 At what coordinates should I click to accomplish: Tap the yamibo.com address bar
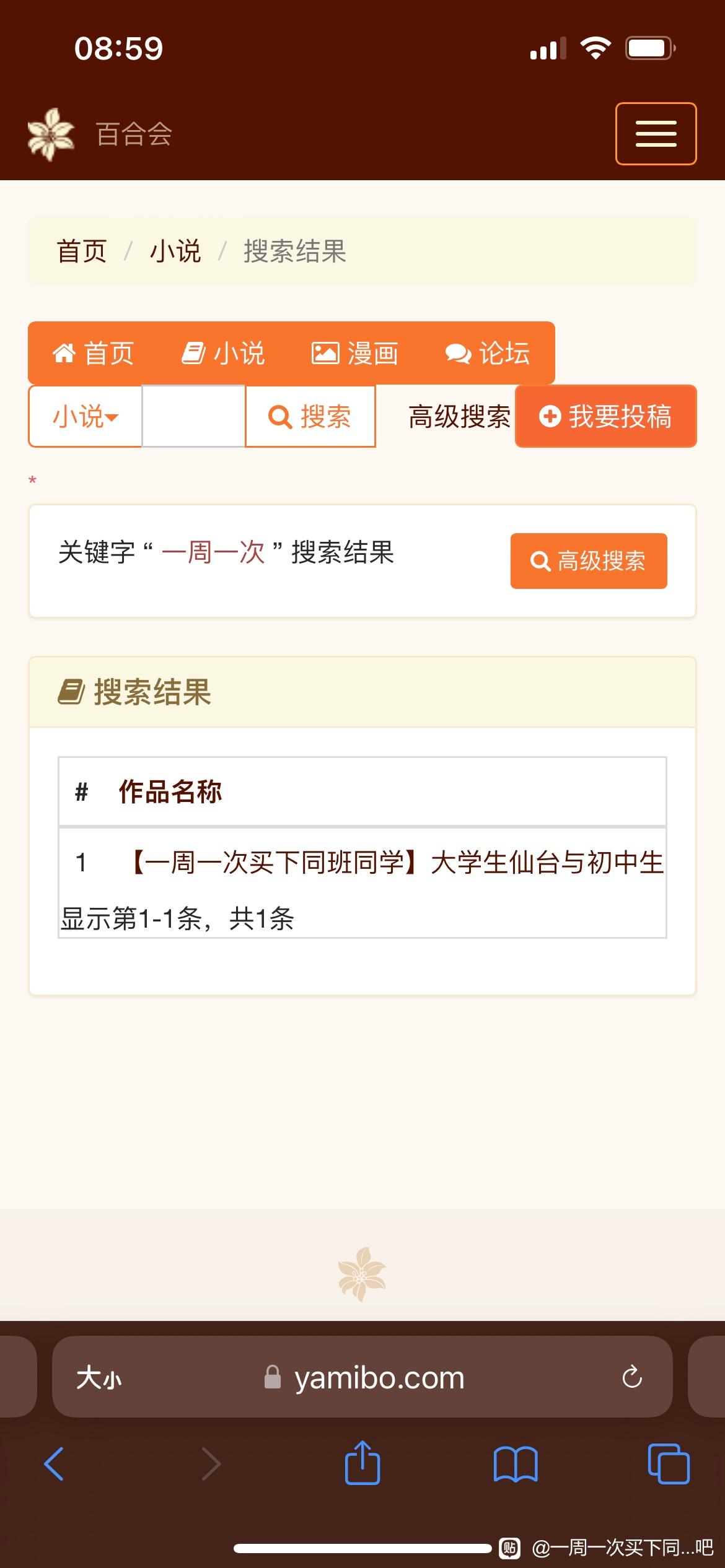[362, 1377]
